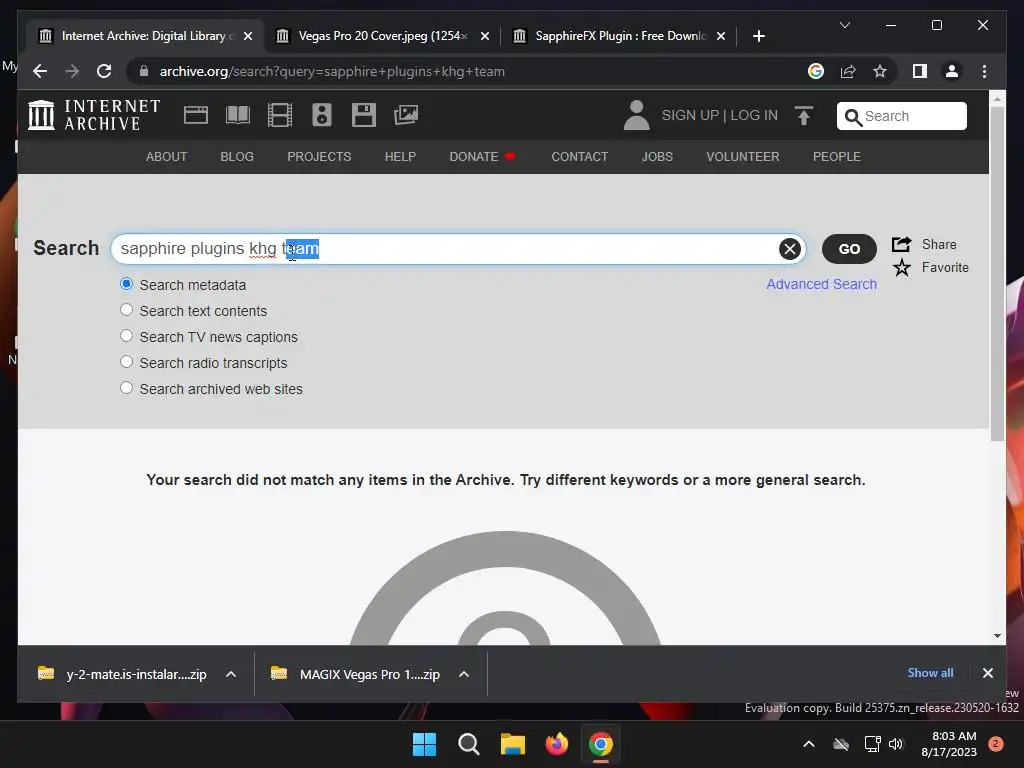The image size is (1024, 768).
Task: Expand y-2-mate.is-instalar zip download options
Action: (231, 674)
